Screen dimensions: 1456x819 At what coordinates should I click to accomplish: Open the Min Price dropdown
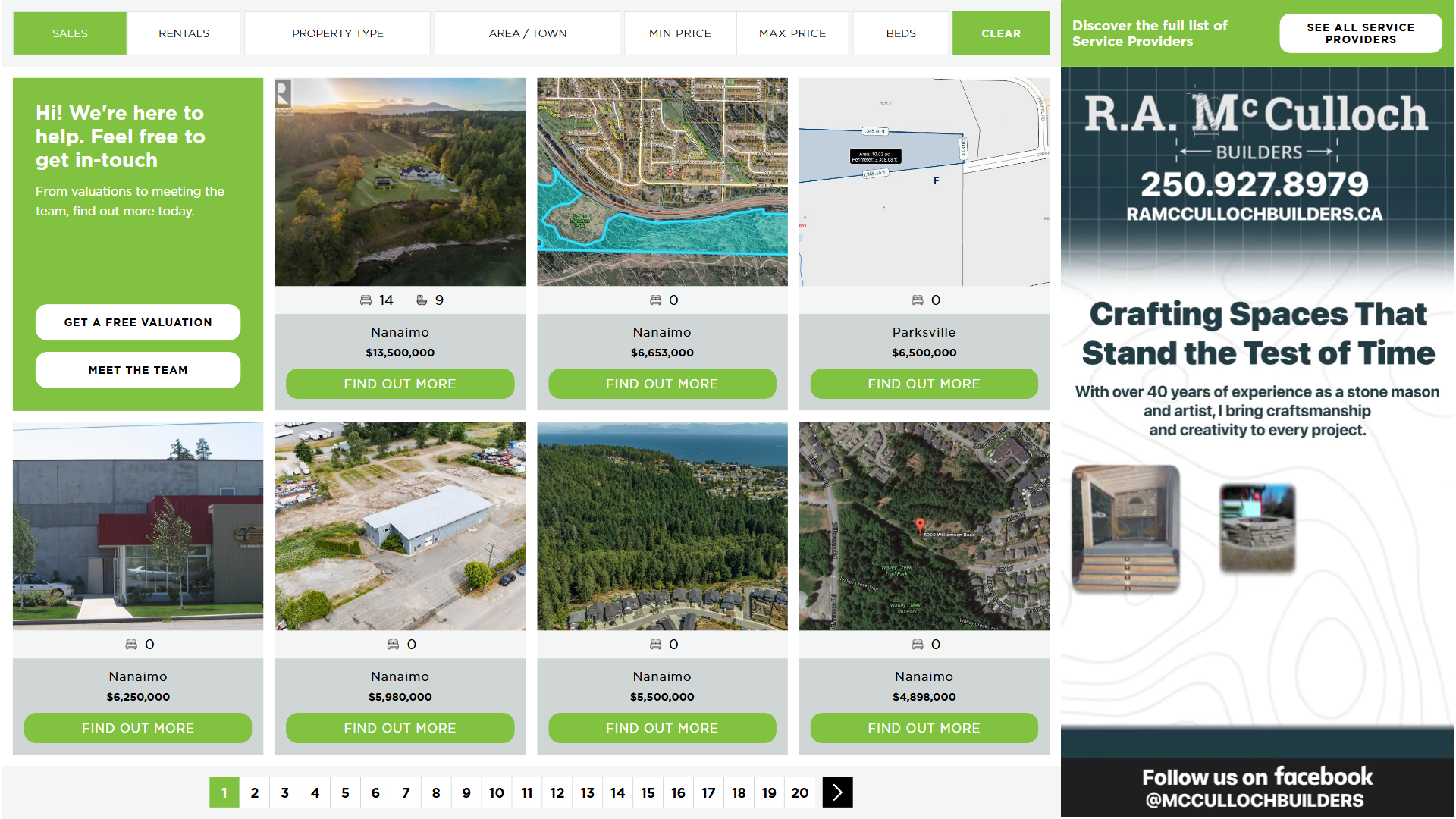(679, 33)
